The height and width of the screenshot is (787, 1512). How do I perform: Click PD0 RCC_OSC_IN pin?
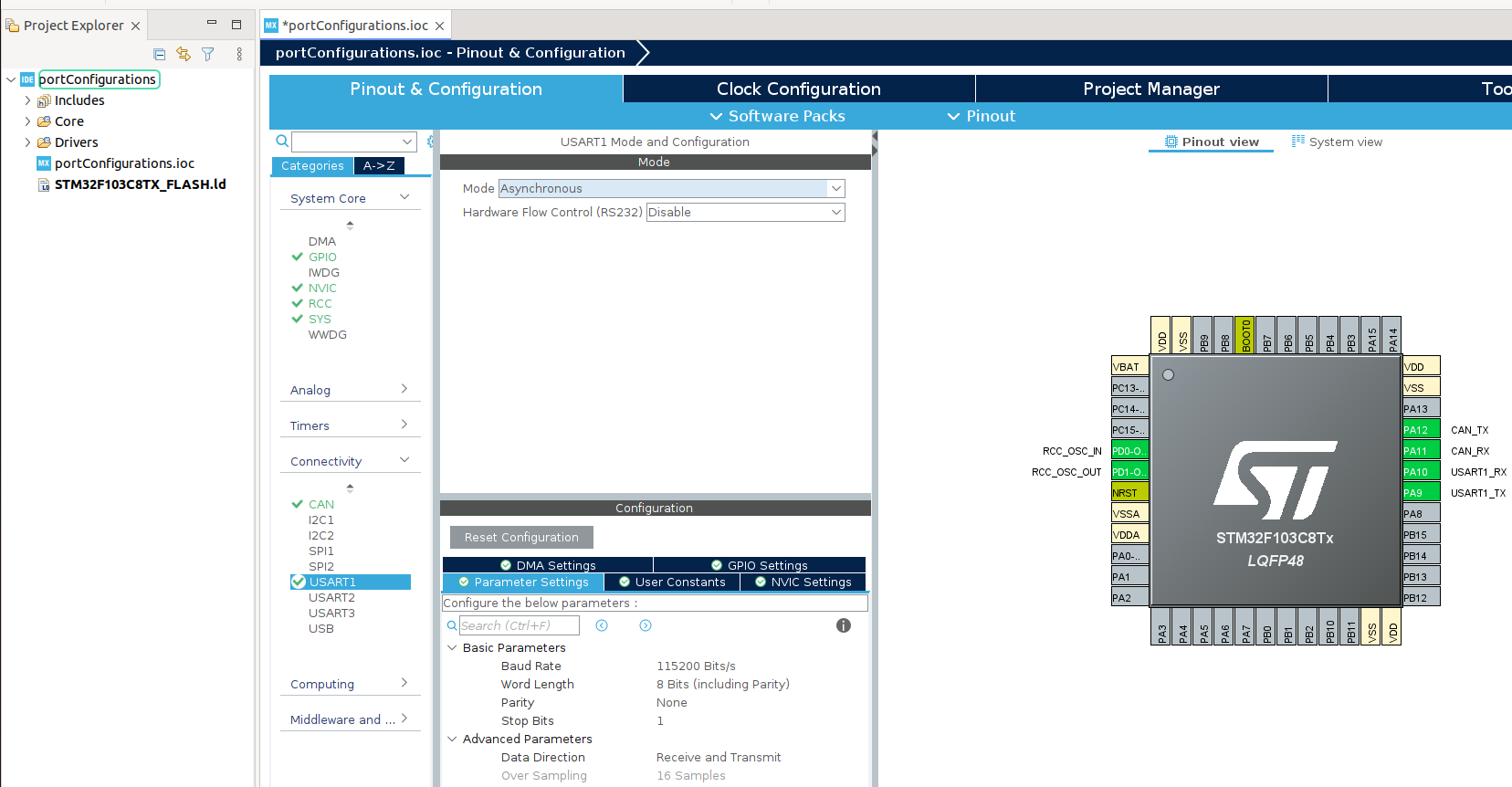(x=1129, y=451)
